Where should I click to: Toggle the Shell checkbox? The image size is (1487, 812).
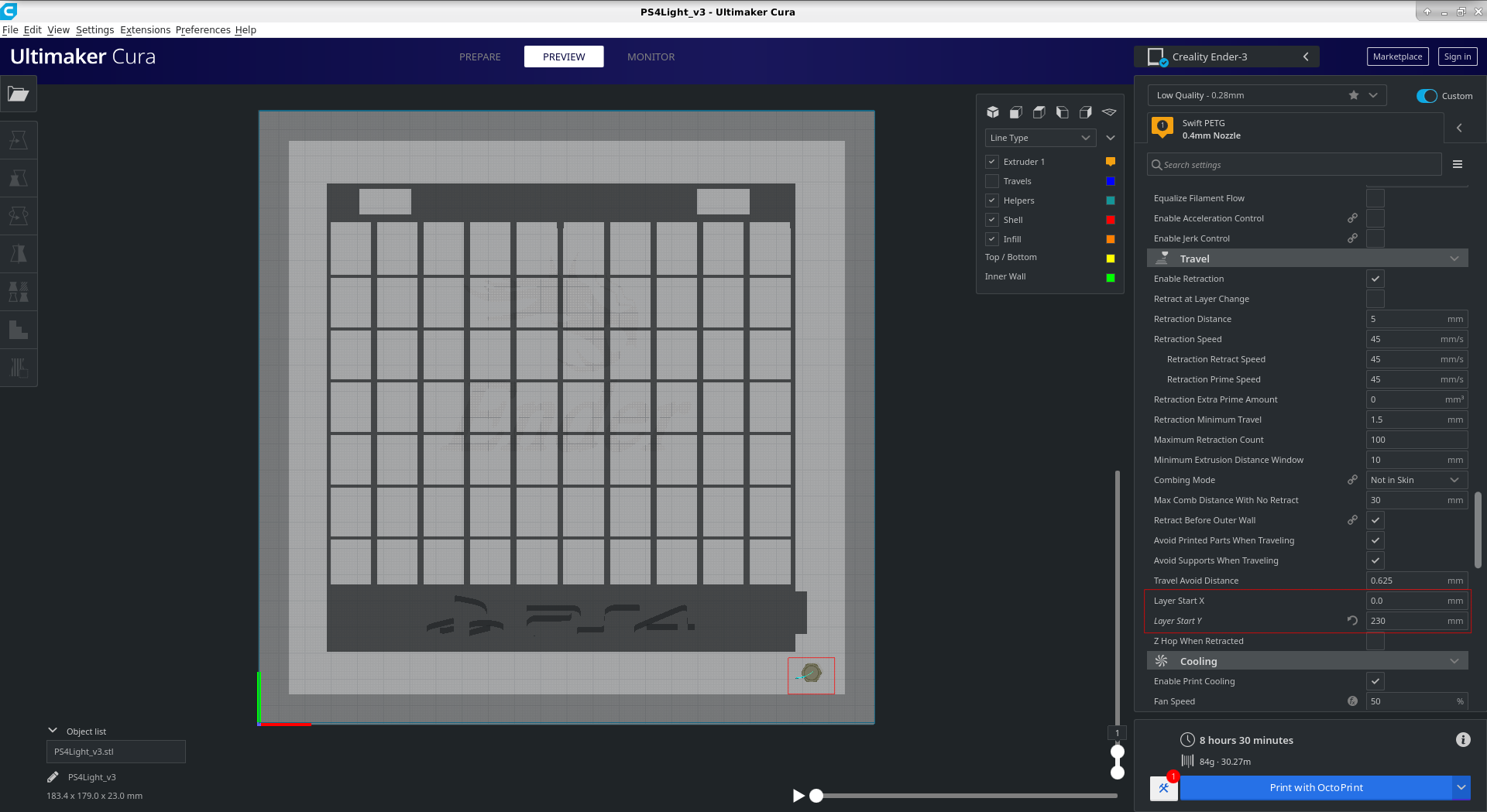point(992,220)
